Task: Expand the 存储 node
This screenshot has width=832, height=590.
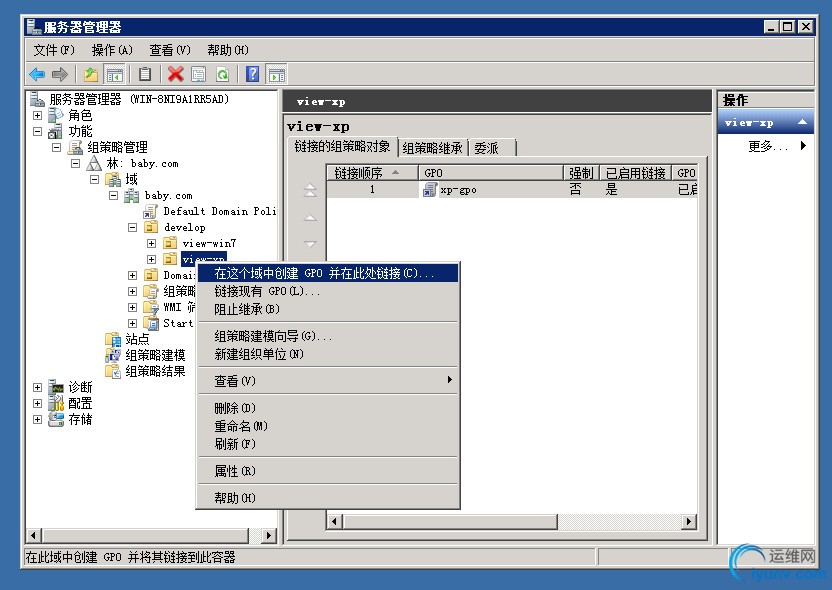Action: (37, 419)
